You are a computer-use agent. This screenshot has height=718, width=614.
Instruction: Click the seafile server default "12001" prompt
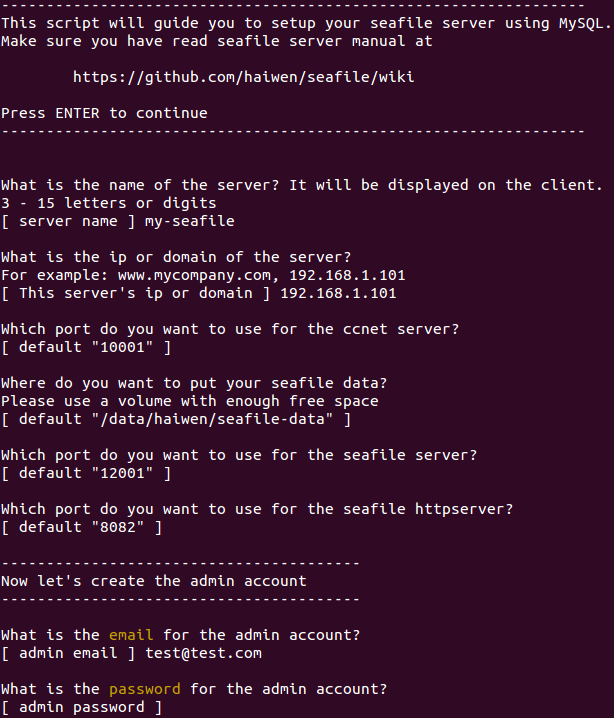(x=86, y=473)
